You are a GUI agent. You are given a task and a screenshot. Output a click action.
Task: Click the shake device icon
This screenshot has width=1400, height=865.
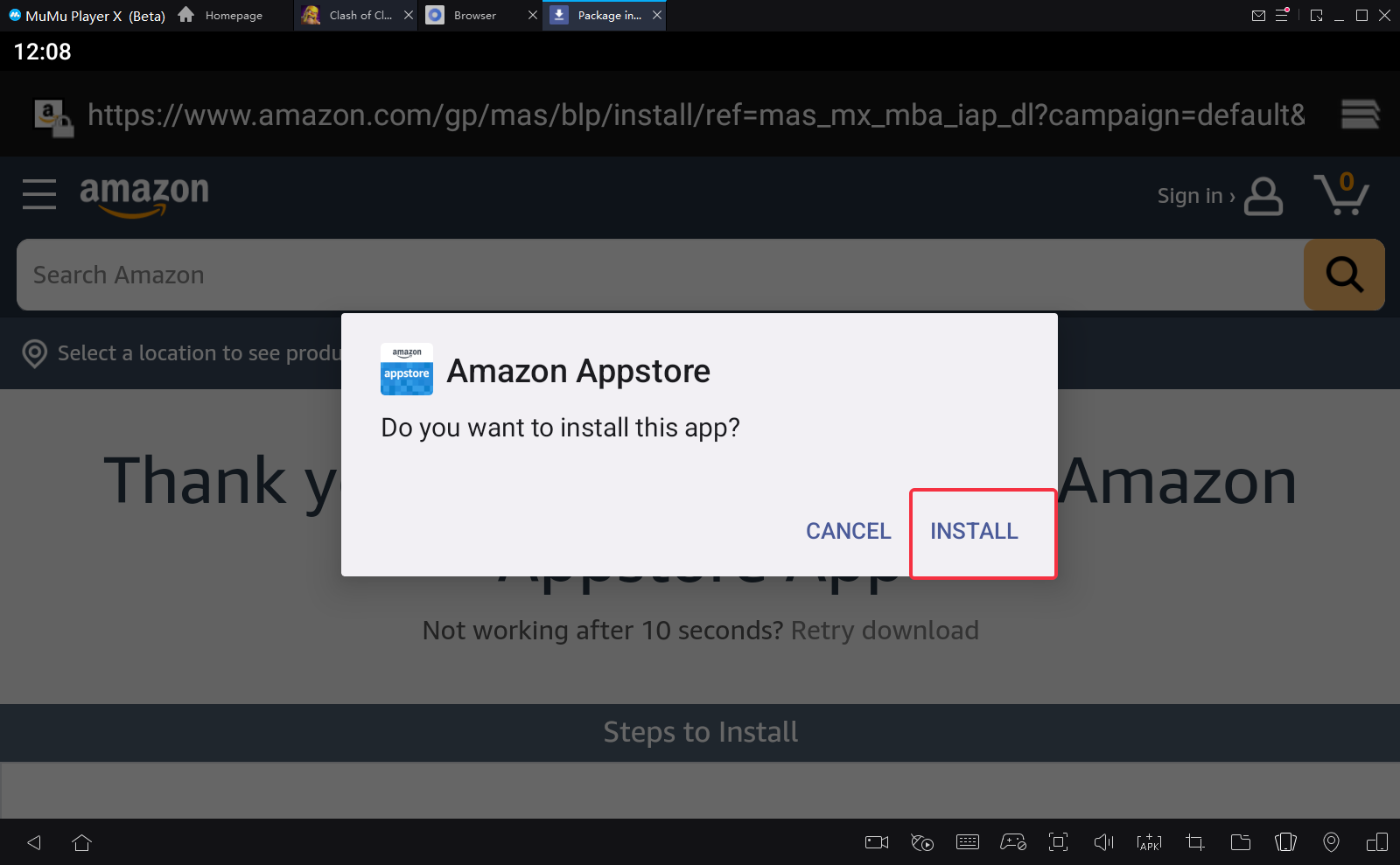(1286, 842)
